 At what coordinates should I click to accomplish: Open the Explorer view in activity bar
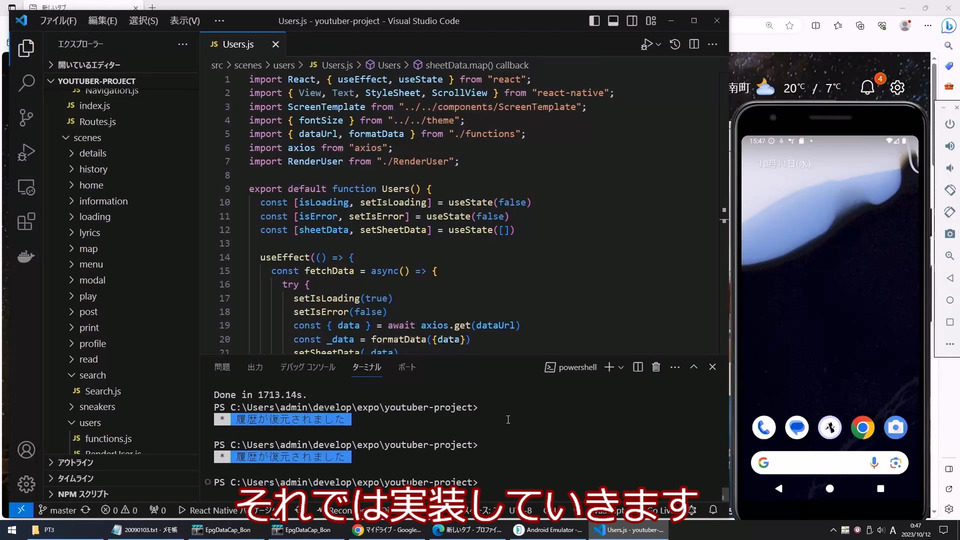pyautogui.click(x=26, y=48)
